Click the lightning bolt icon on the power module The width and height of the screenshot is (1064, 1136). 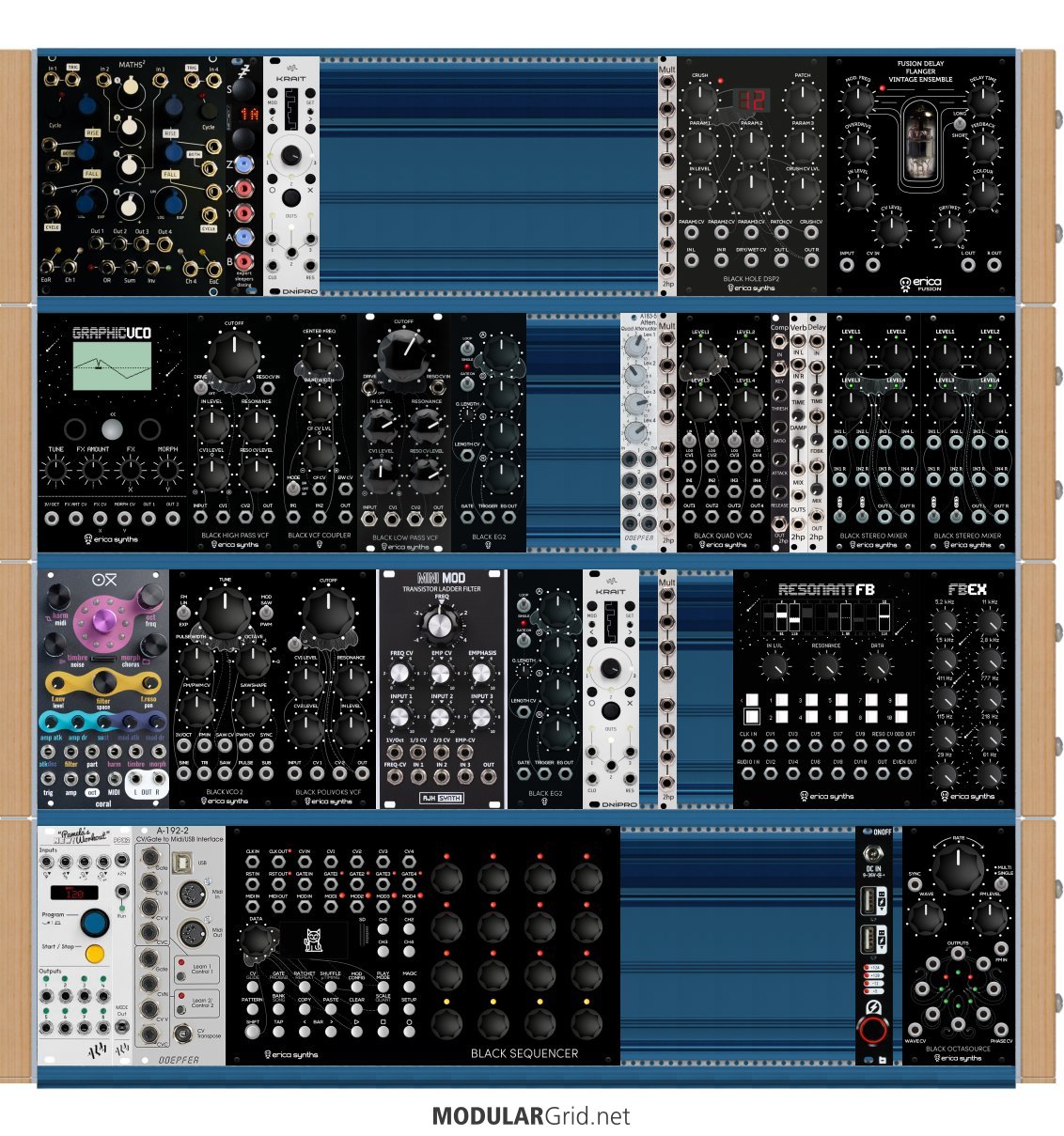873,1006
